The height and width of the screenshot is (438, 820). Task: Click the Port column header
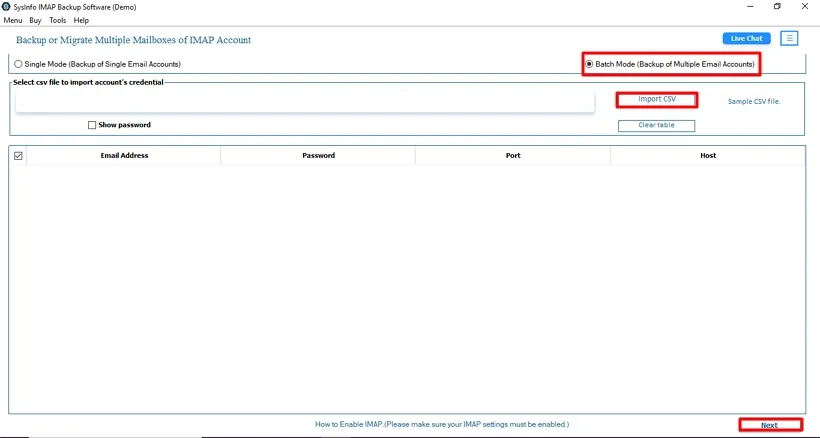[x=513, y=155]
